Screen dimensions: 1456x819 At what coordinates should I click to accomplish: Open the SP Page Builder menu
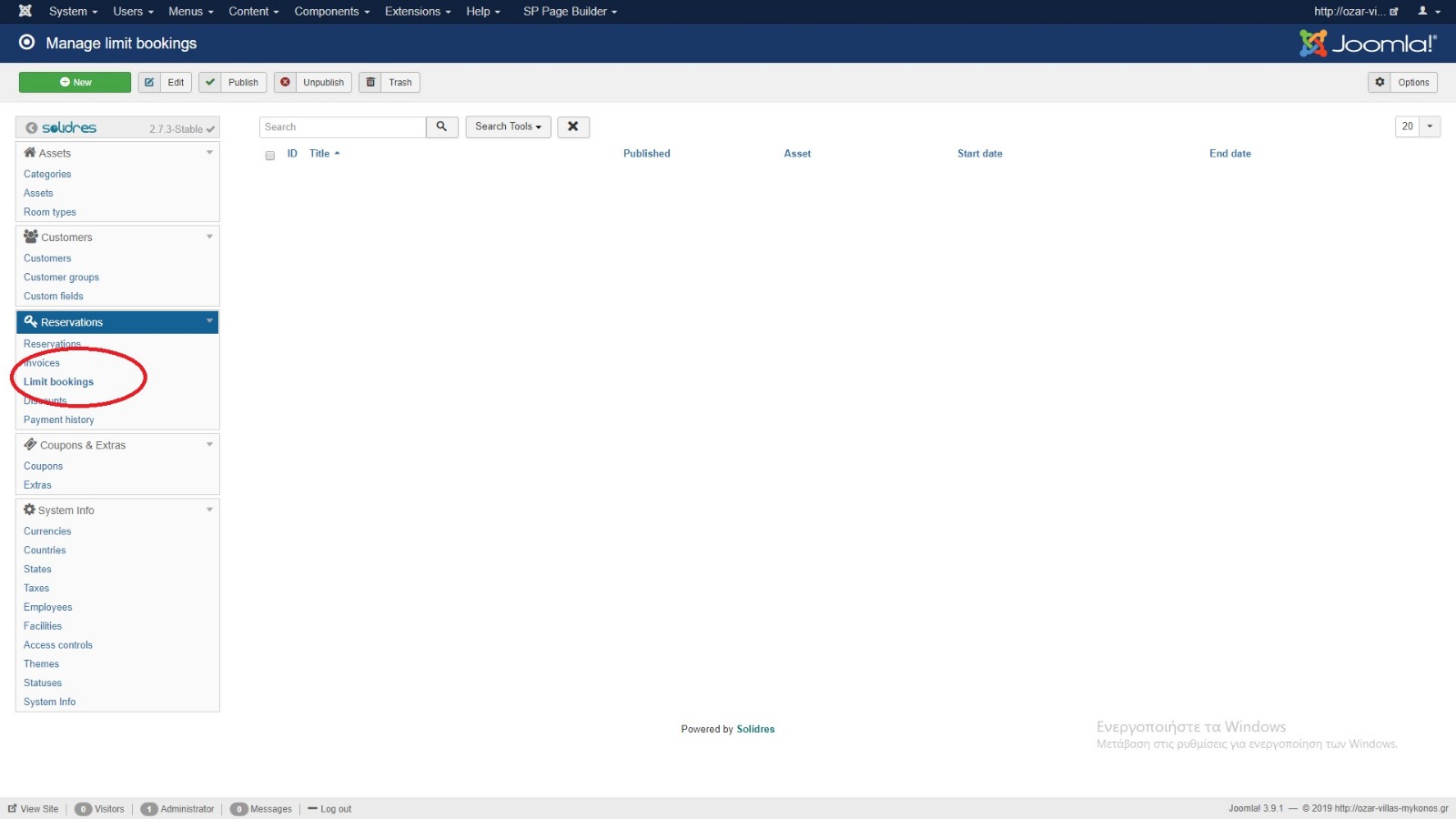570,12
